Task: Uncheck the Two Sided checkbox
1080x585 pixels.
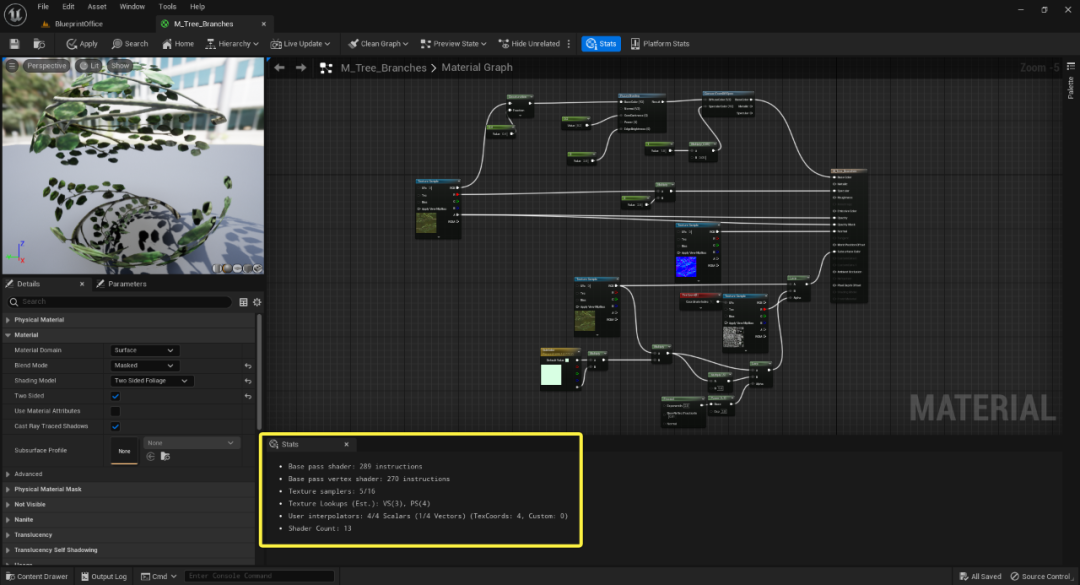Action: pyautogui.click(x=116, y=396)
